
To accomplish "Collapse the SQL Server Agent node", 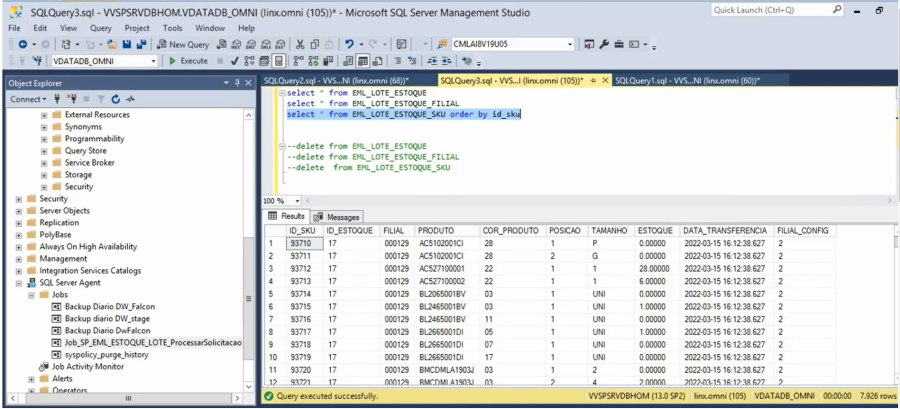I will 19,283.
